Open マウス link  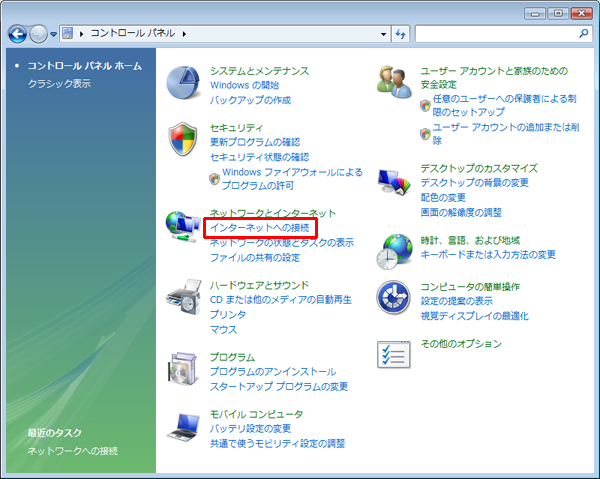[x=223, y=329]
